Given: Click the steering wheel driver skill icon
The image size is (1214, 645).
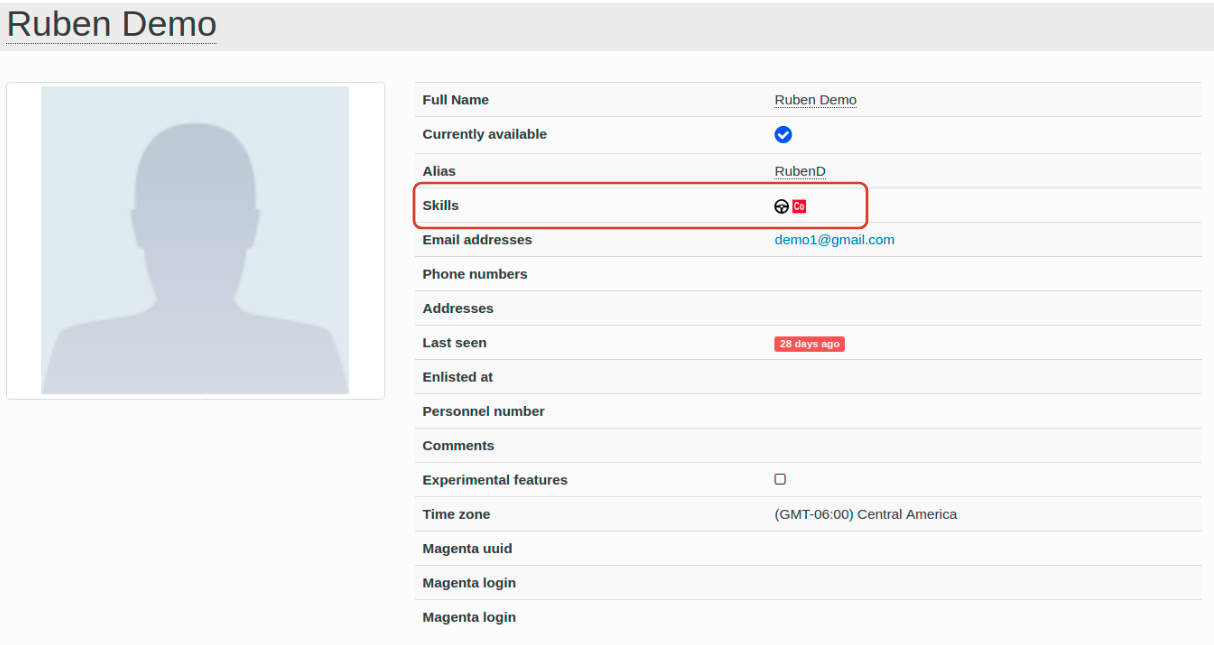Looking at the screenshot, I should pyautogui.click(x=782, y=206).
